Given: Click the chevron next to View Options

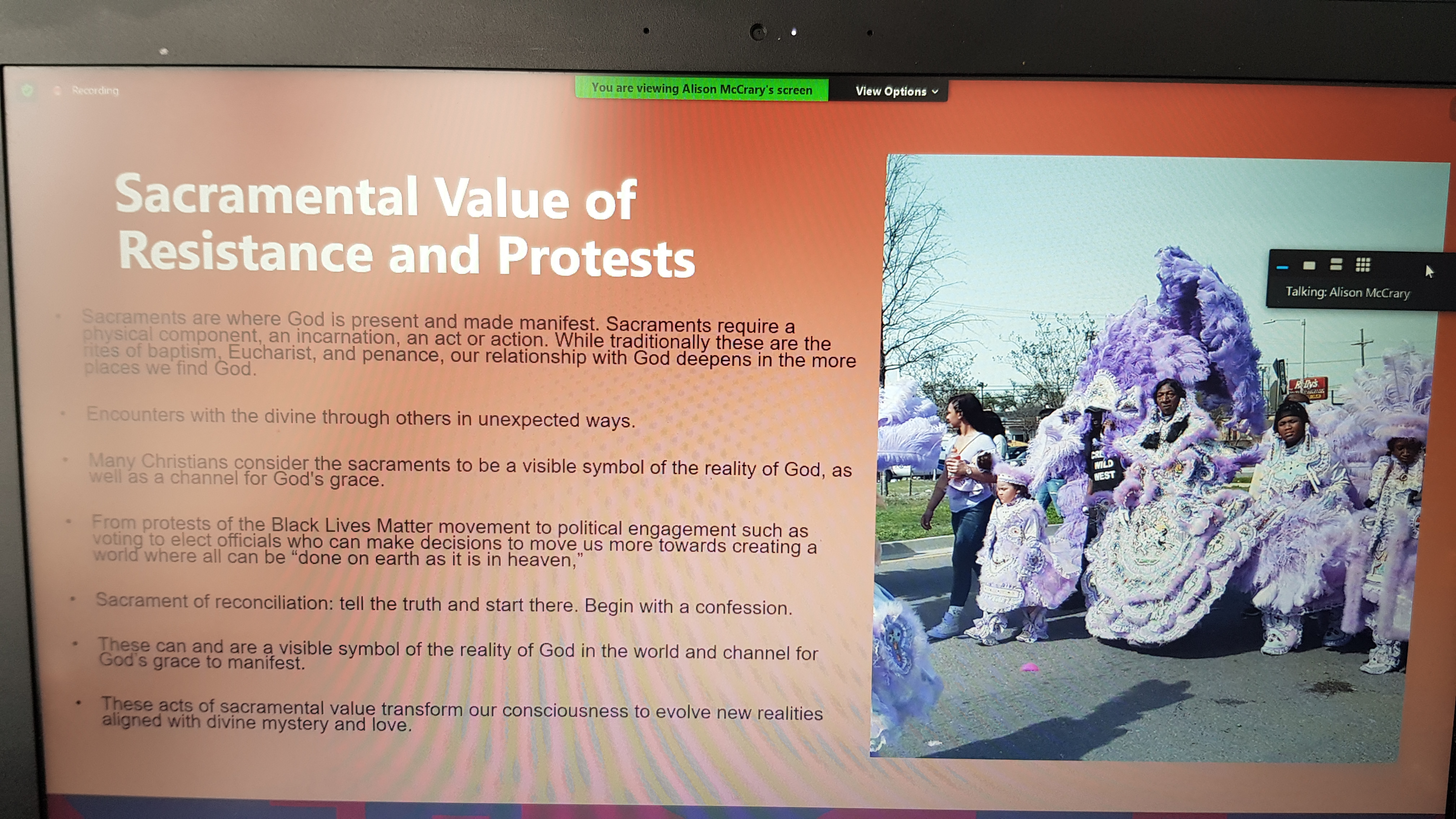Looking at the screenshot, I should pyautogui.click(x=935, y=92).
